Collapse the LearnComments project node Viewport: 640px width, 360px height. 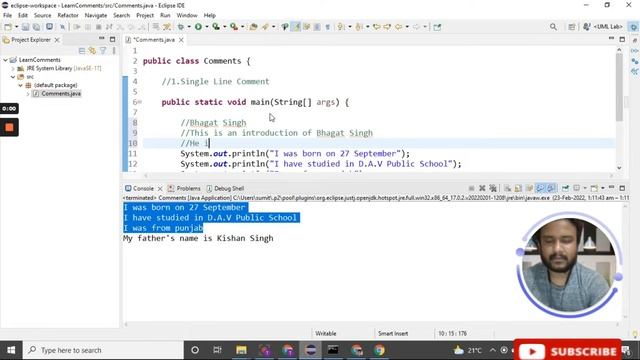pos(5,60)
